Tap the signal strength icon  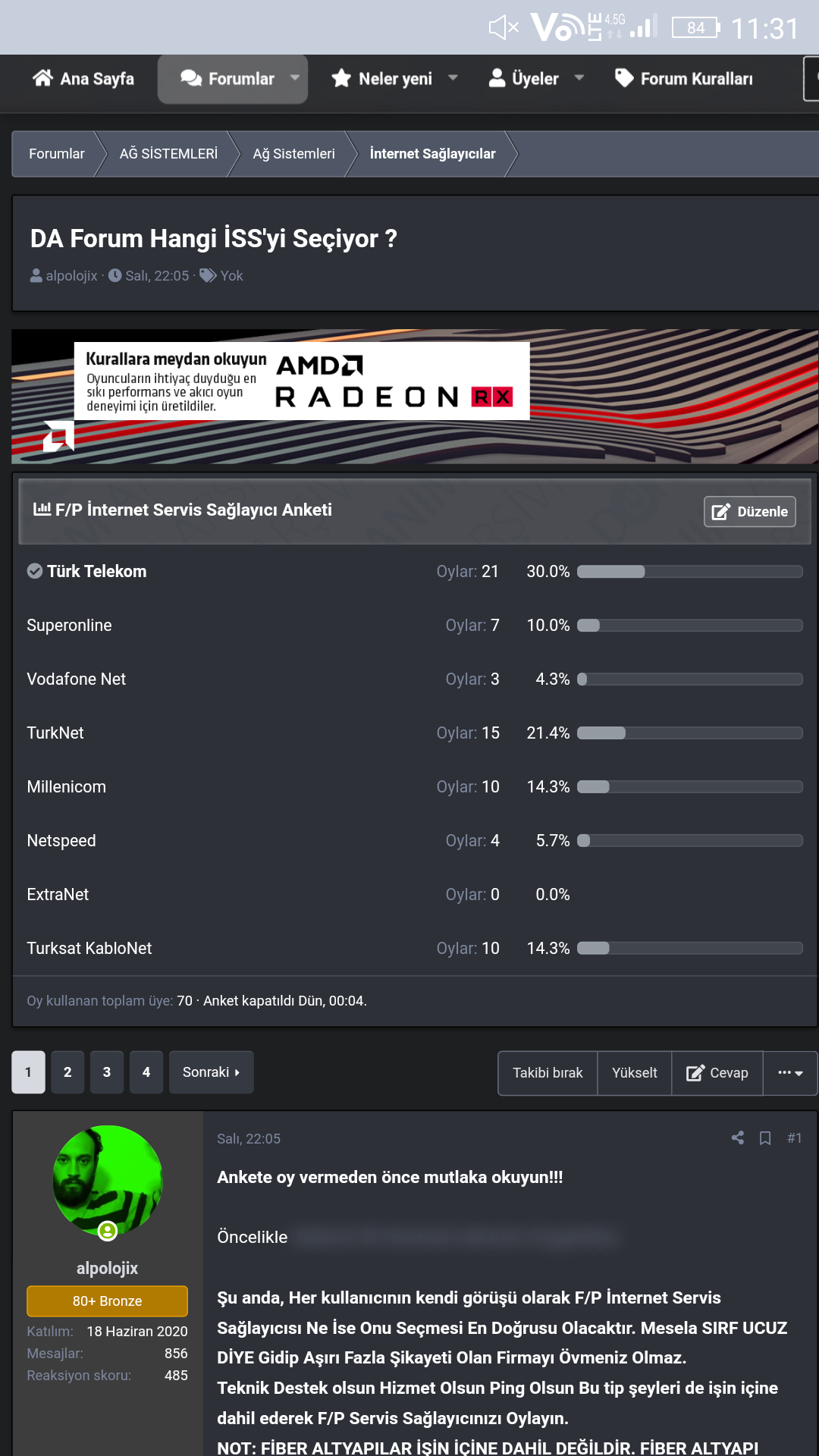click(643, 27)
